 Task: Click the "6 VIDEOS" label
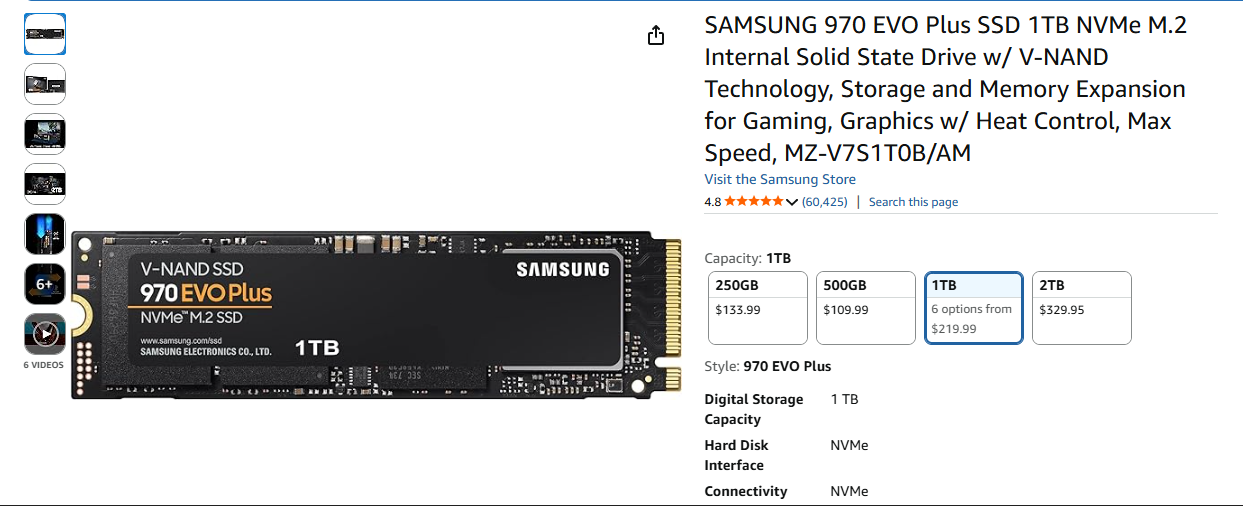[44, 365]
